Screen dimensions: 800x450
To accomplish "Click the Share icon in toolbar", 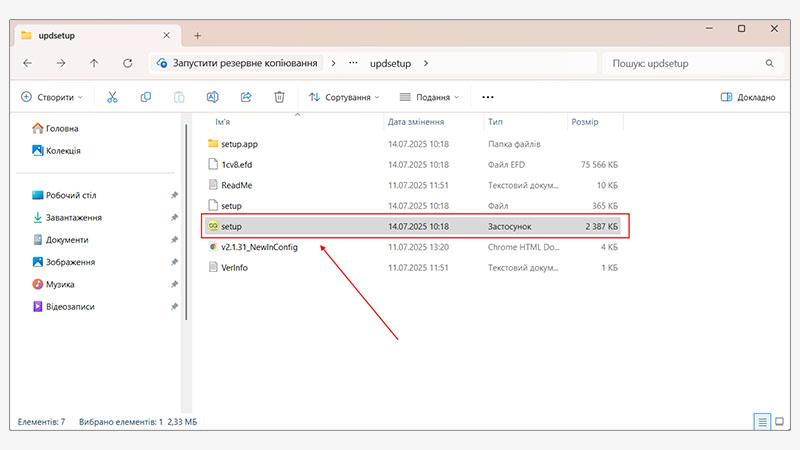I will 246,97.
